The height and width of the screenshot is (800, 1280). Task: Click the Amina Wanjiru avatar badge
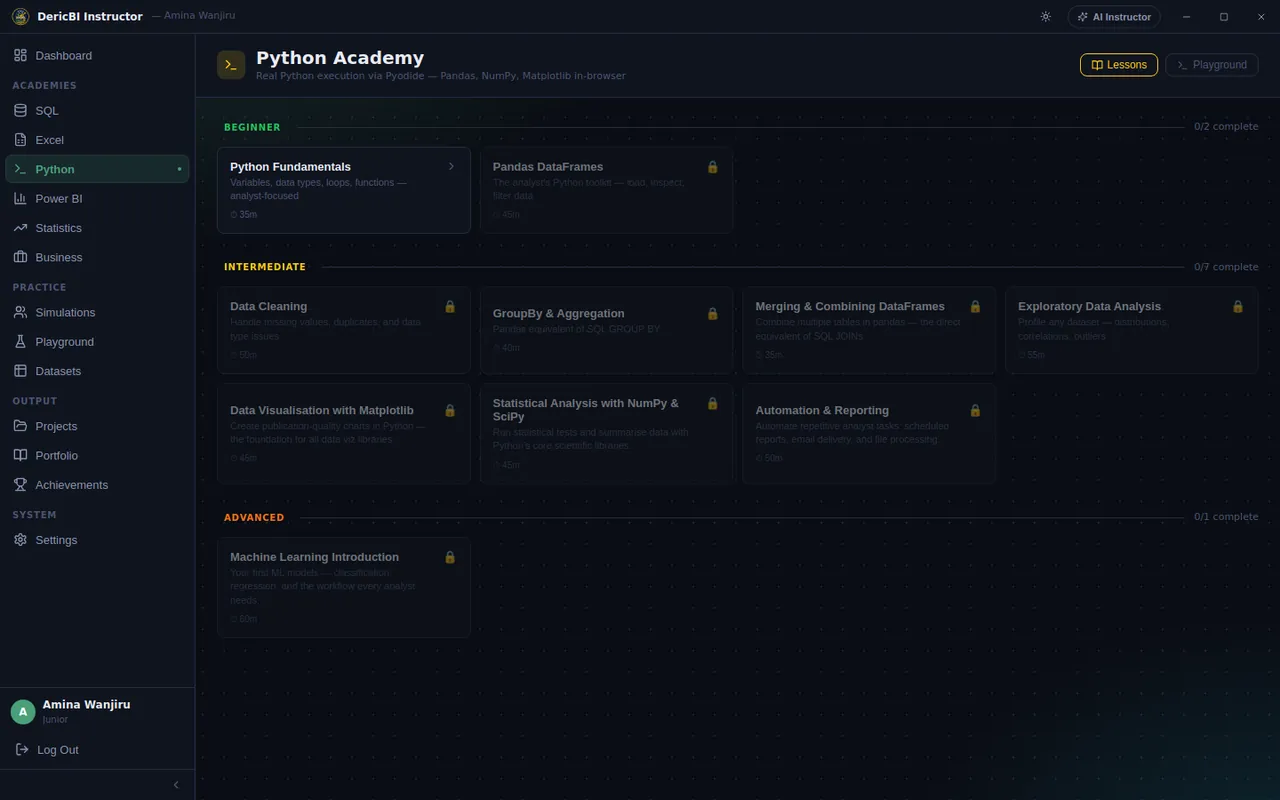coord(23,712)
